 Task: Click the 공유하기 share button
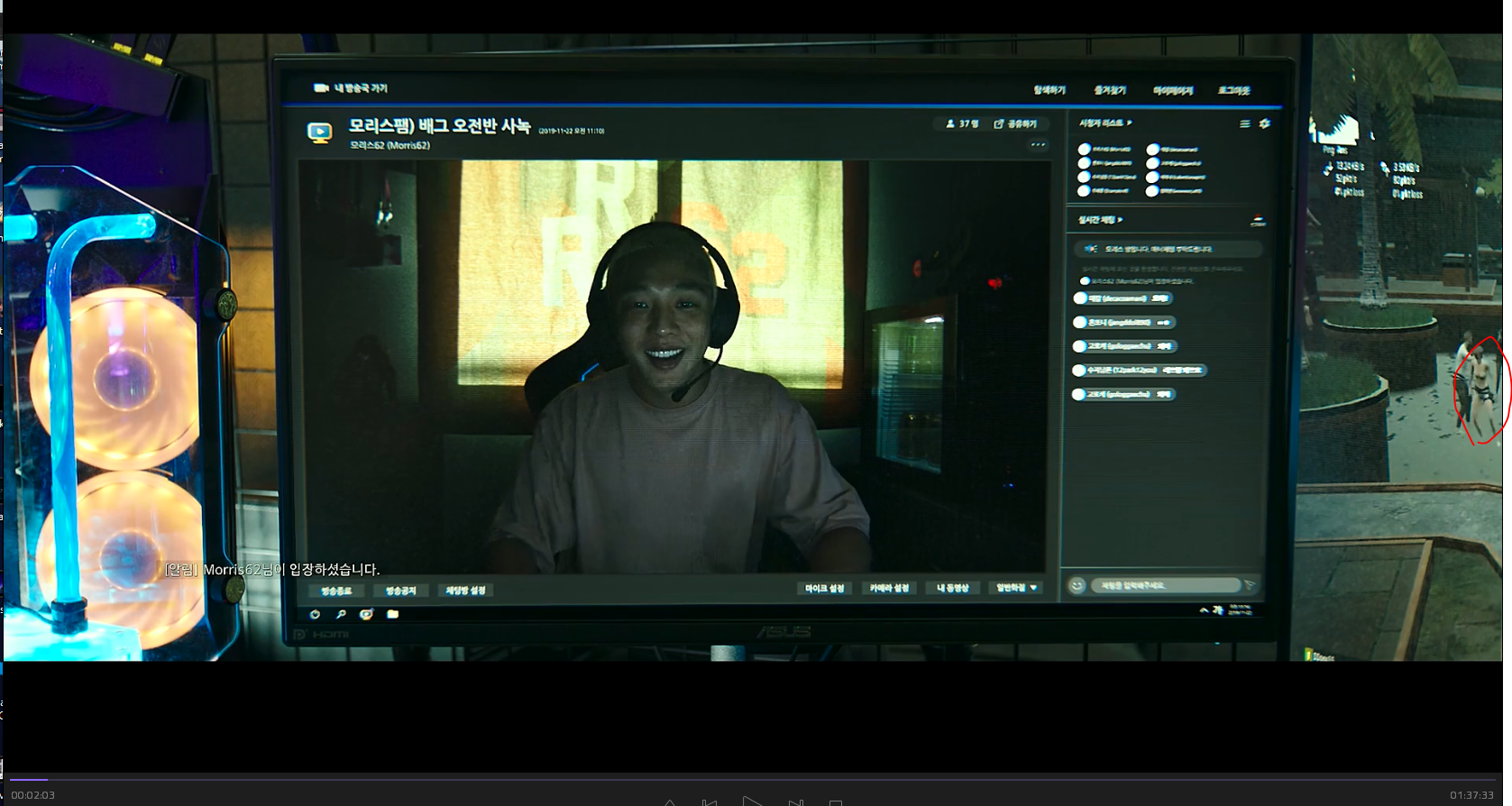point(1015,124)
